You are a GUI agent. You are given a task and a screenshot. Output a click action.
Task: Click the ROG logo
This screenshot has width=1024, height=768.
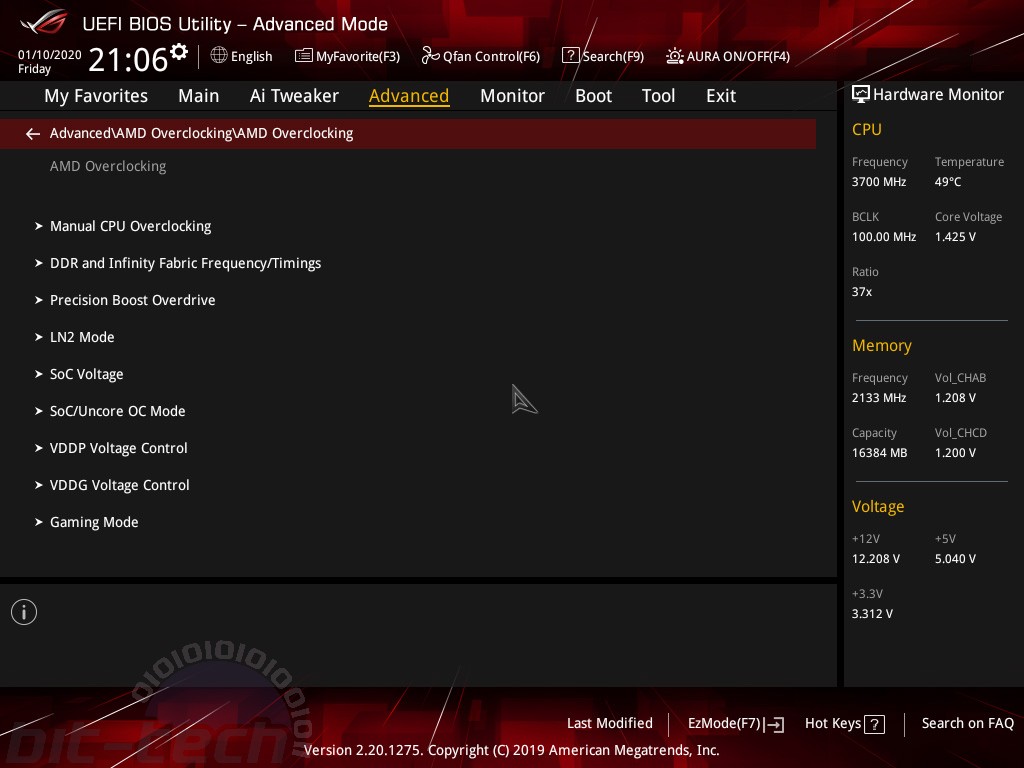coord(44,23)
